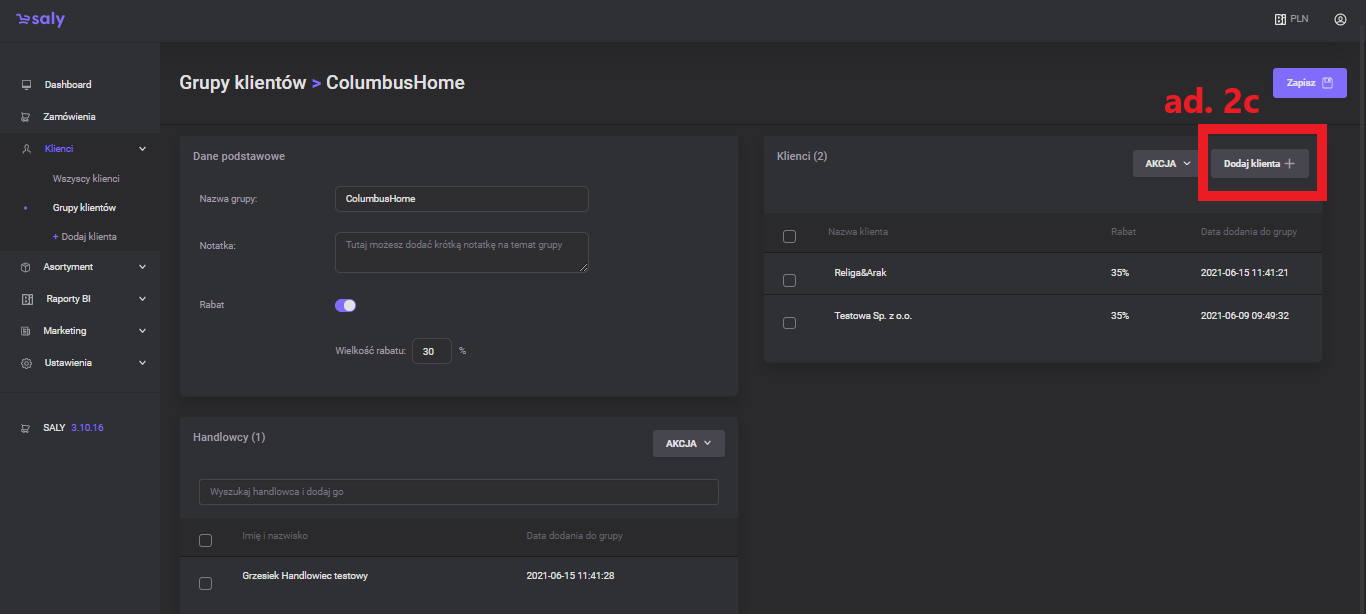The height and width of the screenshot is (614, 1366).
Task: Focus the Wyszukaj handlowca search field
Action: pyautogui.click(x=458, y=492)
